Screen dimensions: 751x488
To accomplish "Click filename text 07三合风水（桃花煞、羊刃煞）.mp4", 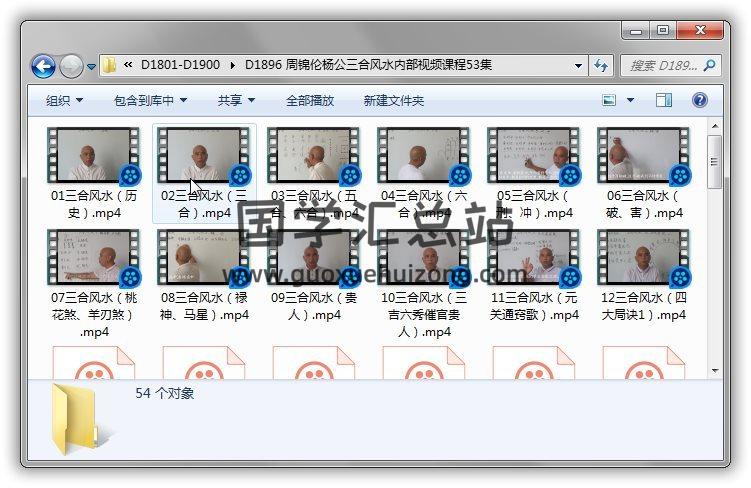I will (x=94, y=315).
